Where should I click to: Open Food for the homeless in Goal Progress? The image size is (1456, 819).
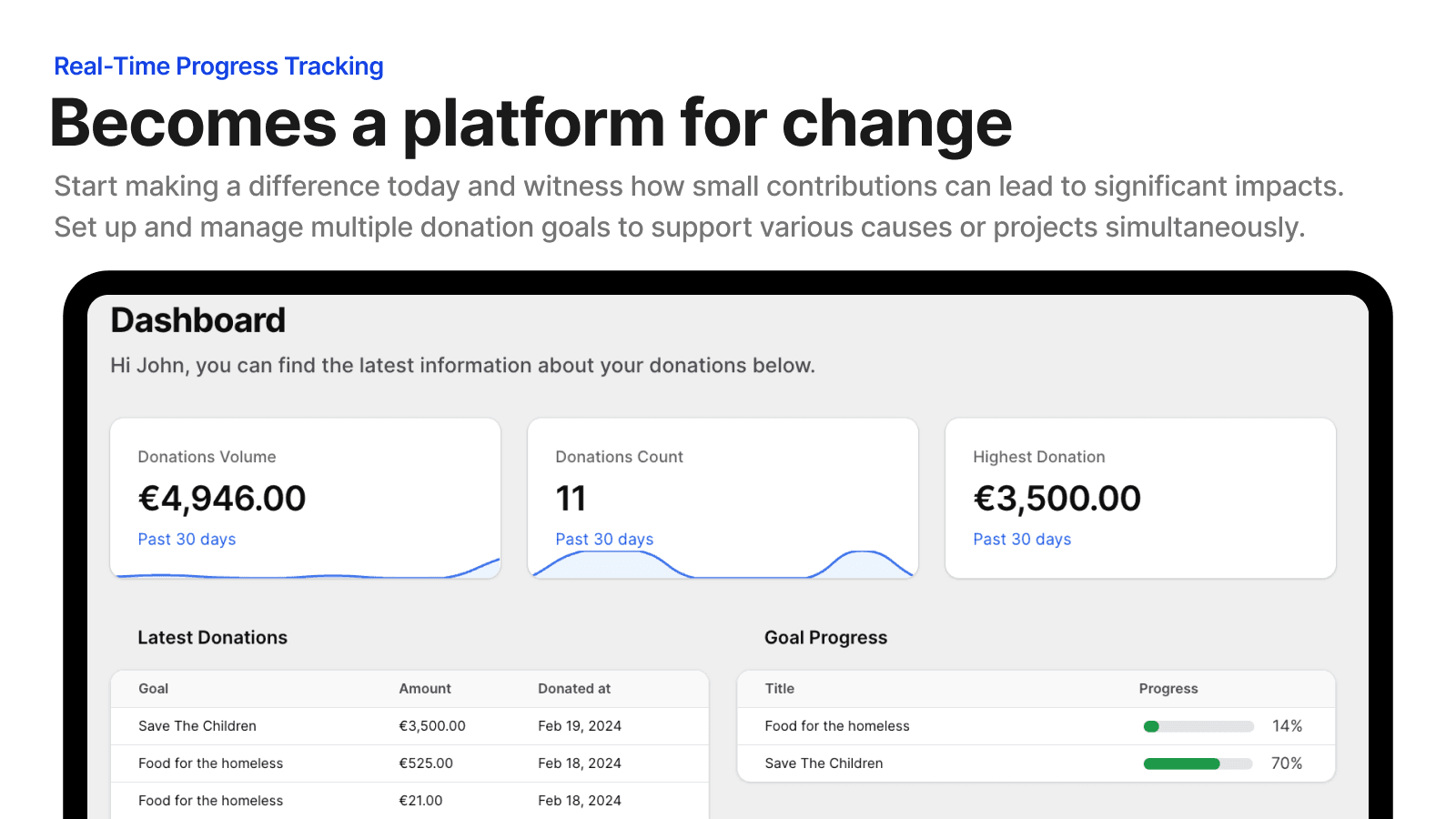click(x=837, y=726)
